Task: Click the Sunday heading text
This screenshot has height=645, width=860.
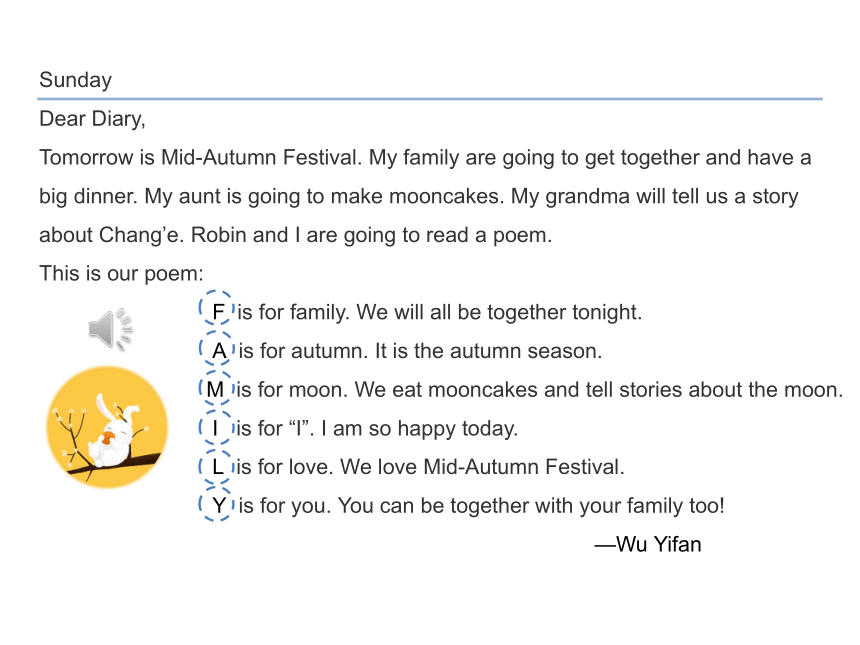Action: (76, 80)
